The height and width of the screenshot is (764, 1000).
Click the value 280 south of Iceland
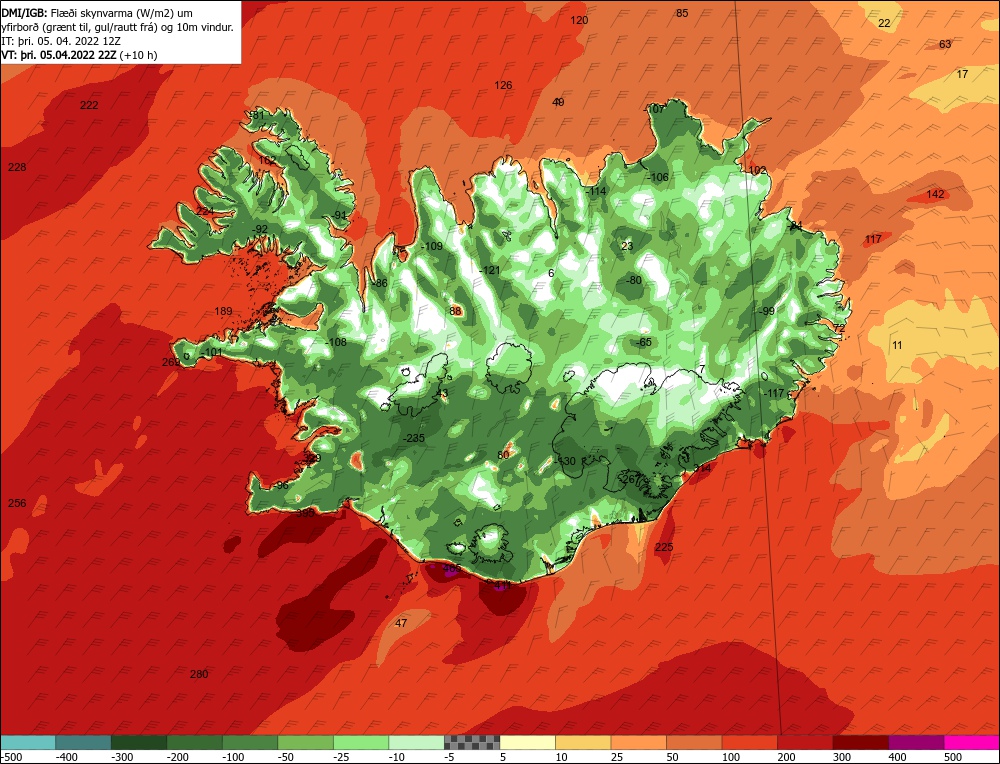coord(199,674)
